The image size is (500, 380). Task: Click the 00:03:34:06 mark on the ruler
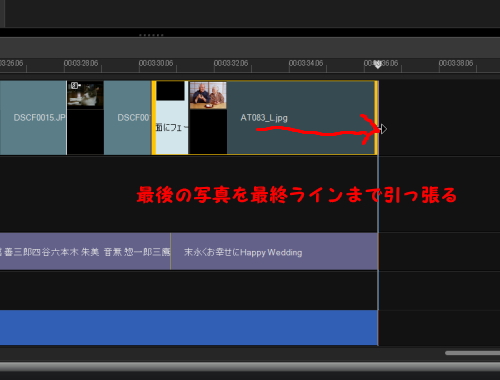click(306, 63)
